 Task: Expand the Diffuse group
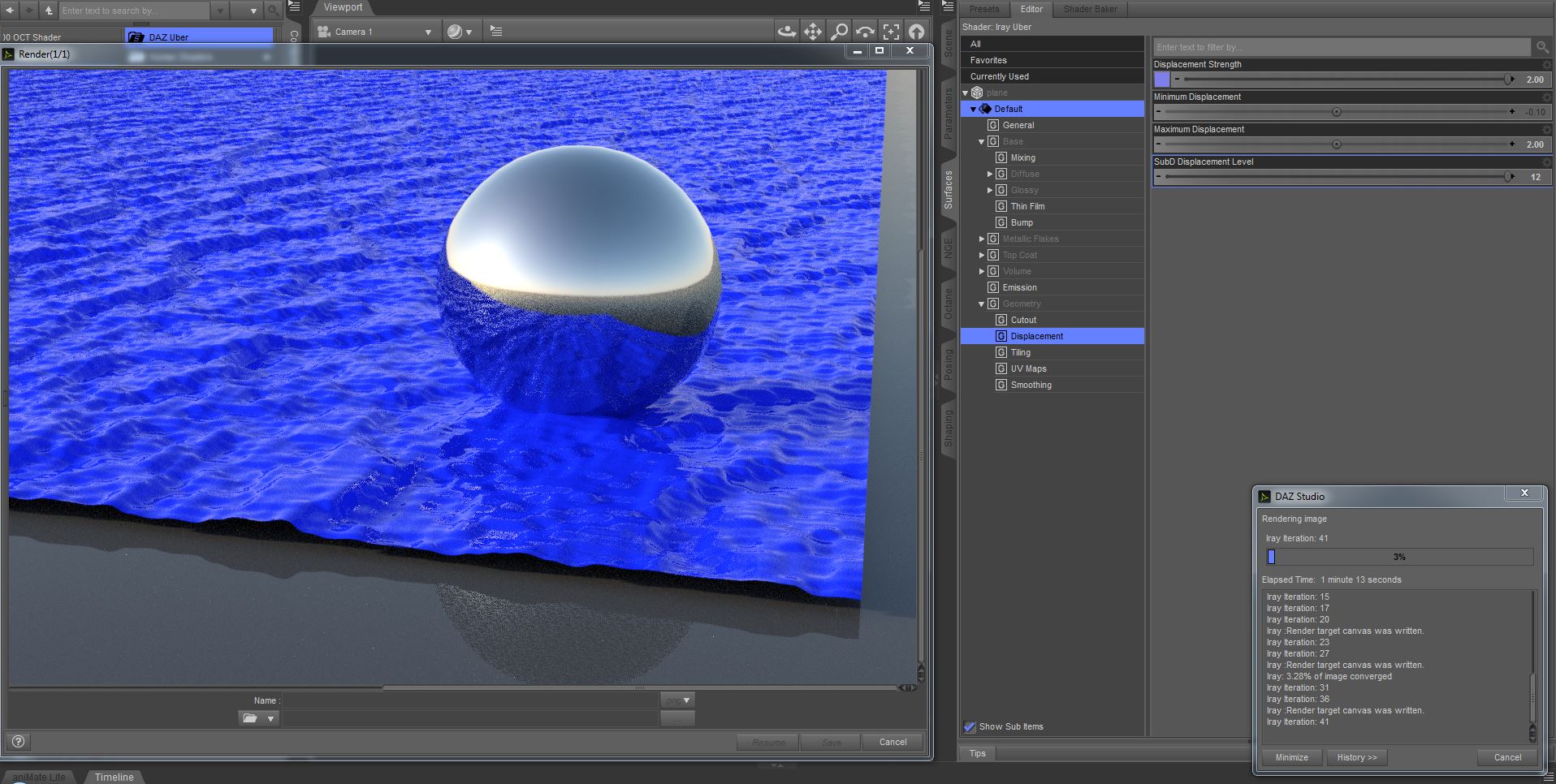[989, 174]
